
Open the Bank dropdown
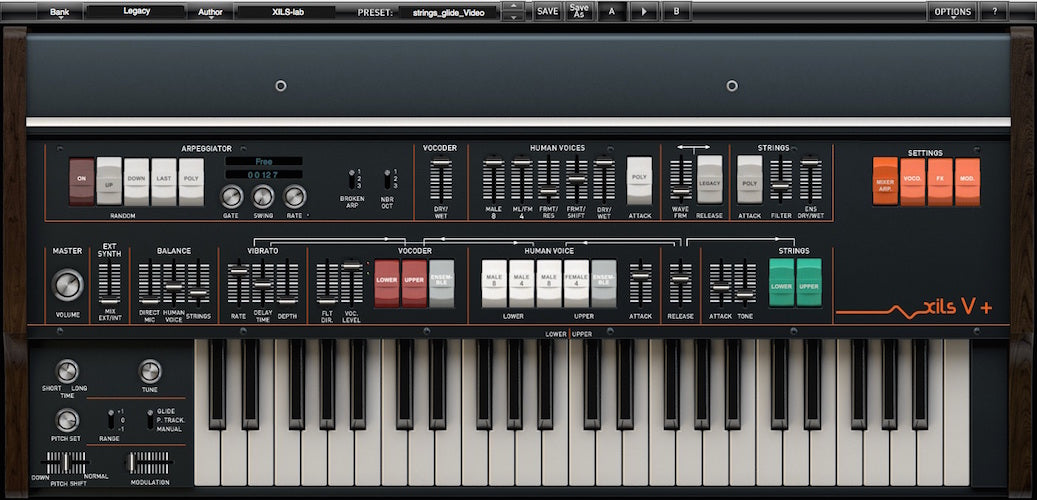click(60, 12)
